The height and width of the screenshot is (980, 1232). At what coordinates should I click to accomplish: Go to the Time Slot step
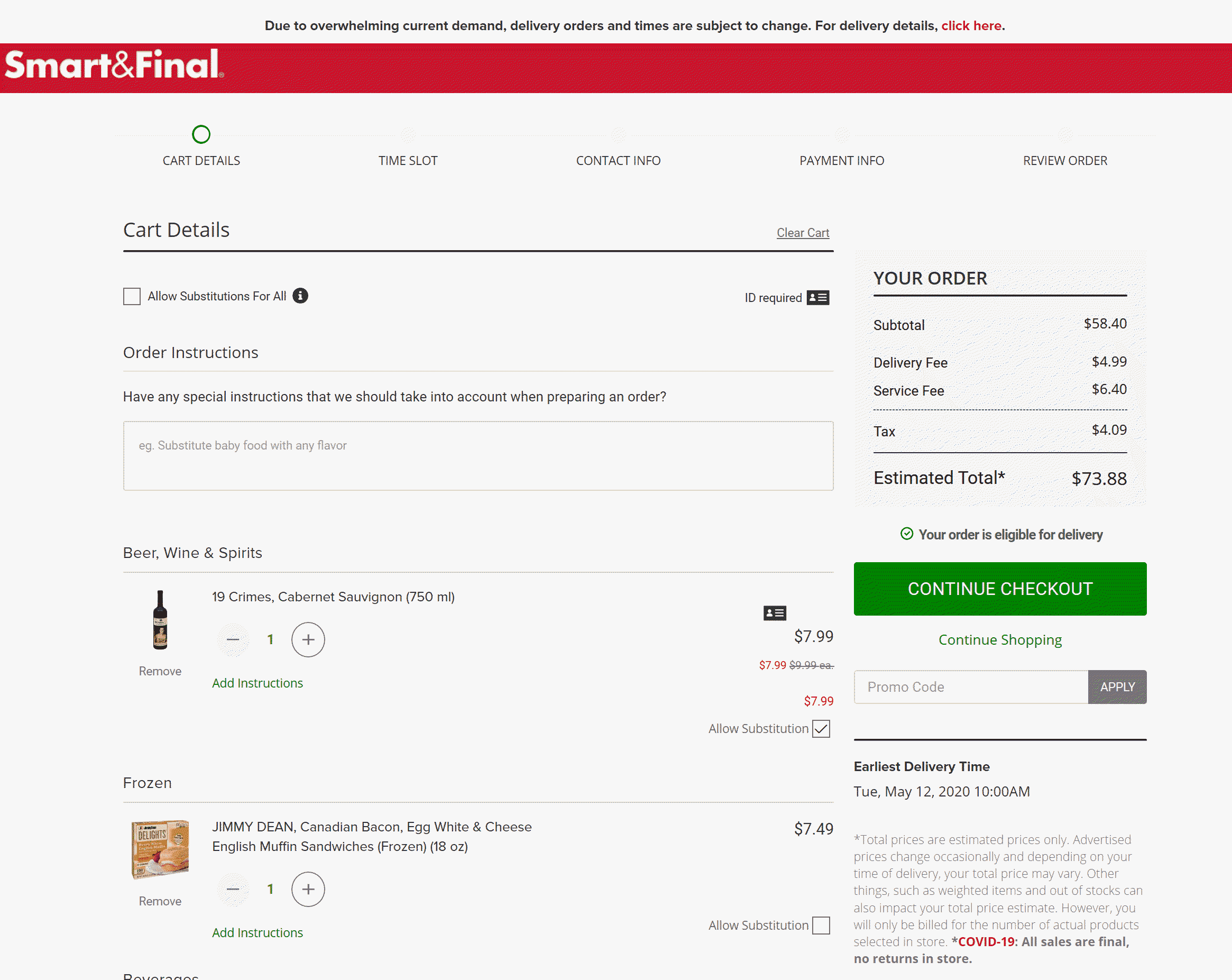408,161
